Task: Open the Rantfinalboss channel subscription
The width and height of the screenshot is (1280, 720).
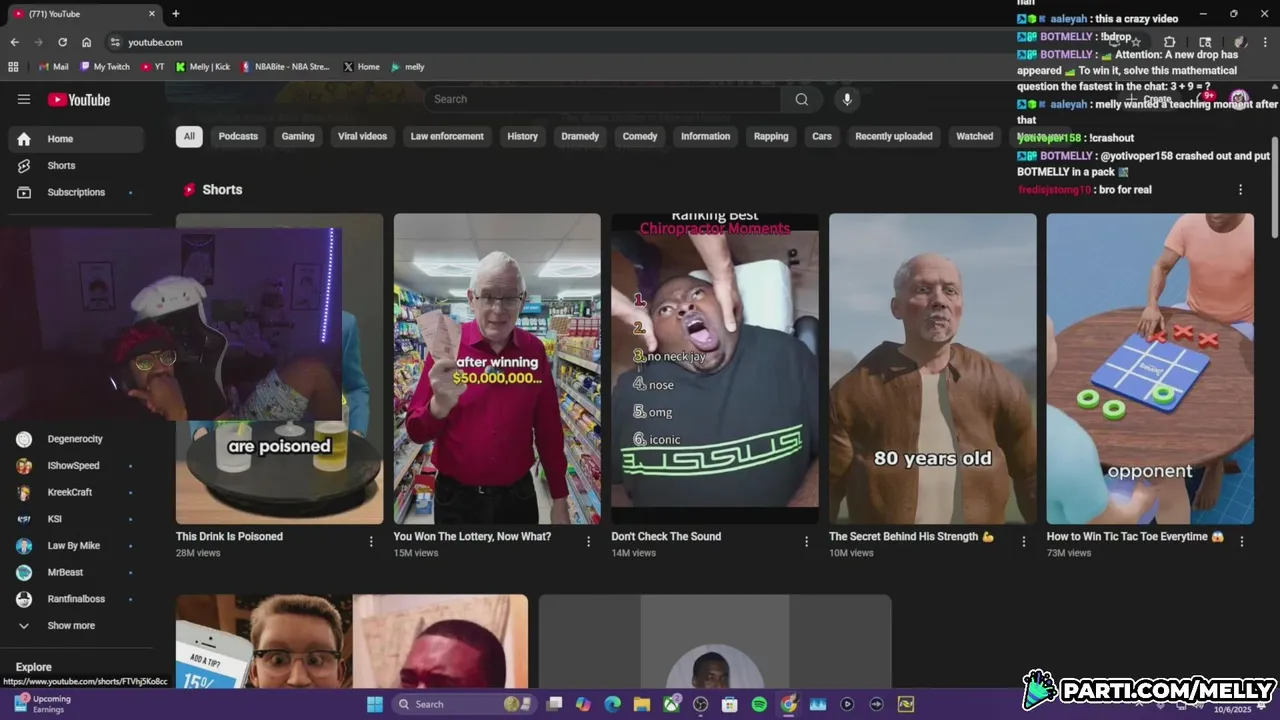Action: point(75,599)
